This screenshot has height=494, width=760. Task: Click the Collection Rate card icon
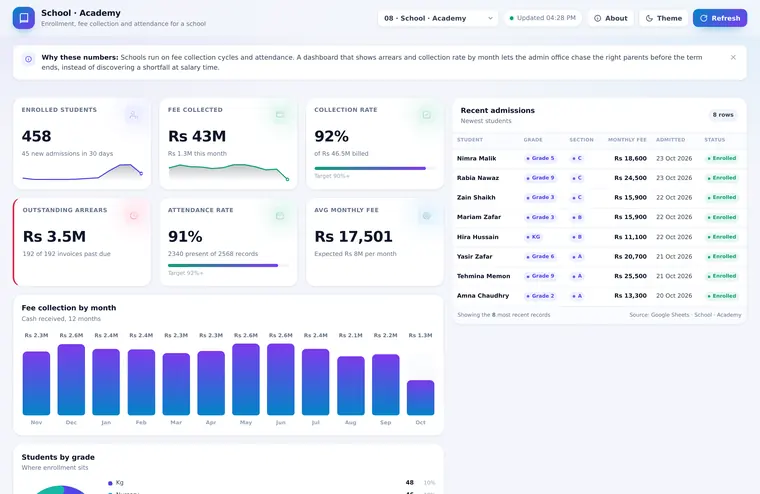click(x=427, y=115)
